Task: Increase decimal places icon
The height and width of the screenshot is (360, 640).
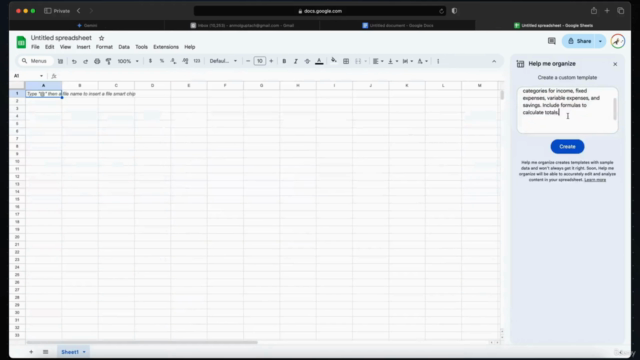Action: (185, 61)
